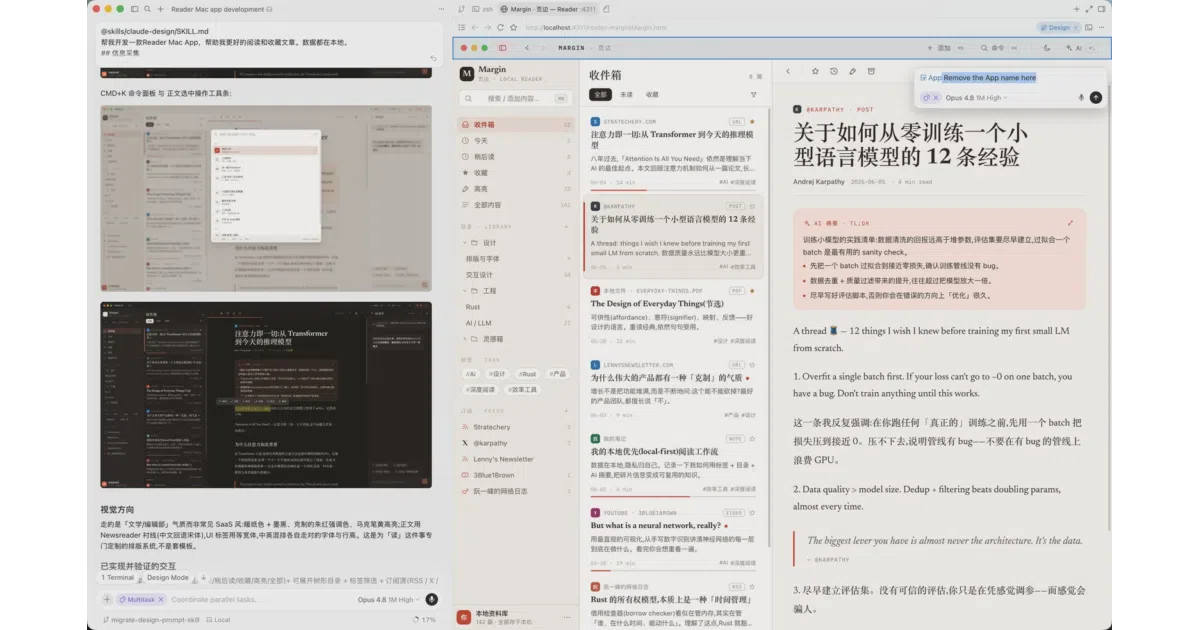Expand the 灵感箱 folder
1200x630 pixels.
pos(466,339)
